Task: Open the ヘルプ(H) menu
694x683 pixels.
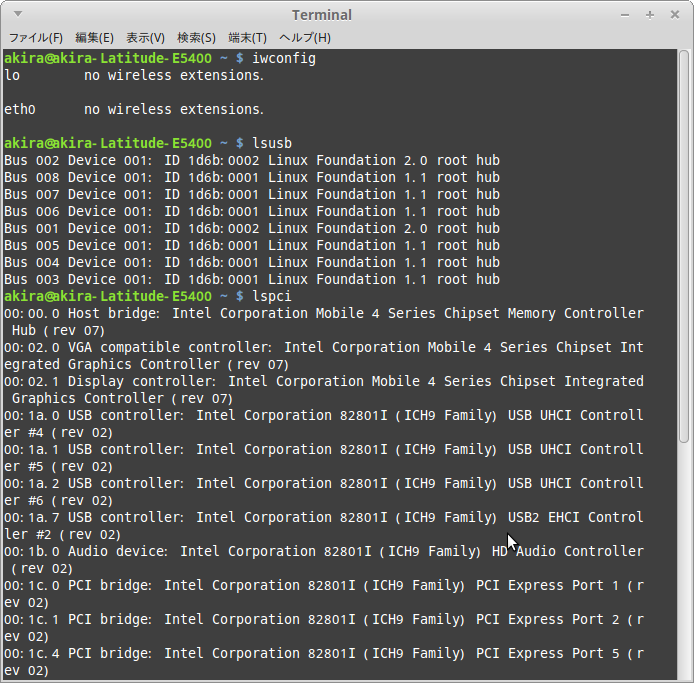Action: (x=305, y=38)
